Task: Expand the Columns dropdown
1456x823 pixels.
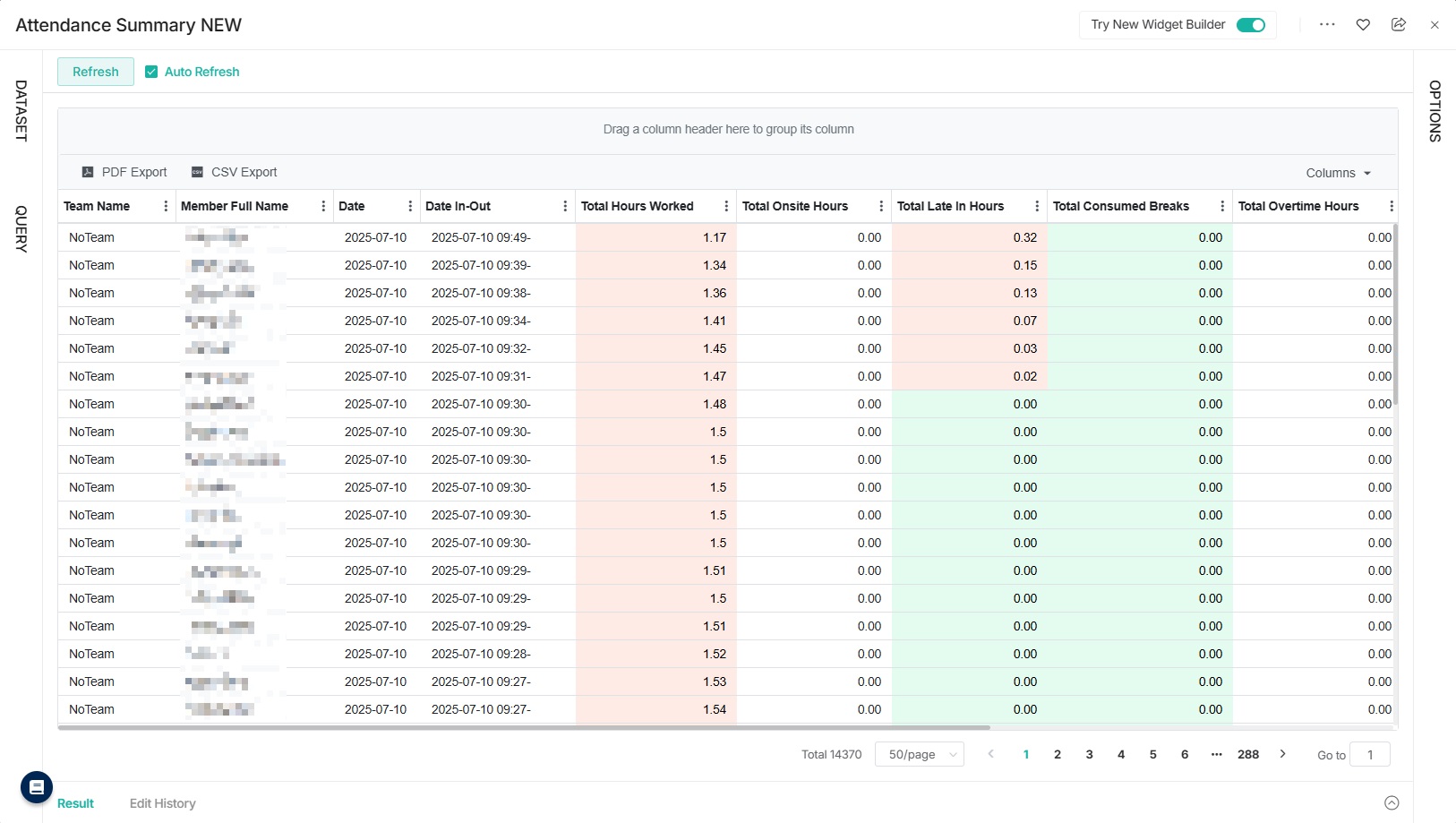Action: coord(1338,173)
